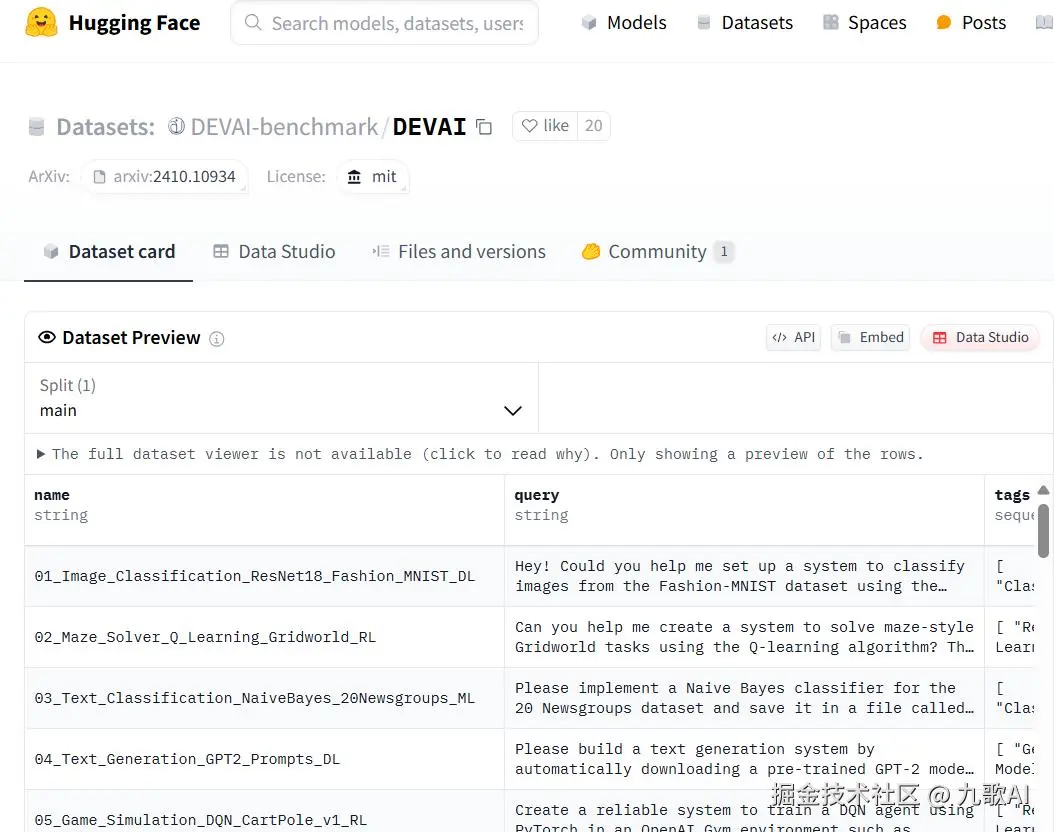Click the query cell starting "Please implement a Naive Bayes"

point(744,698)
